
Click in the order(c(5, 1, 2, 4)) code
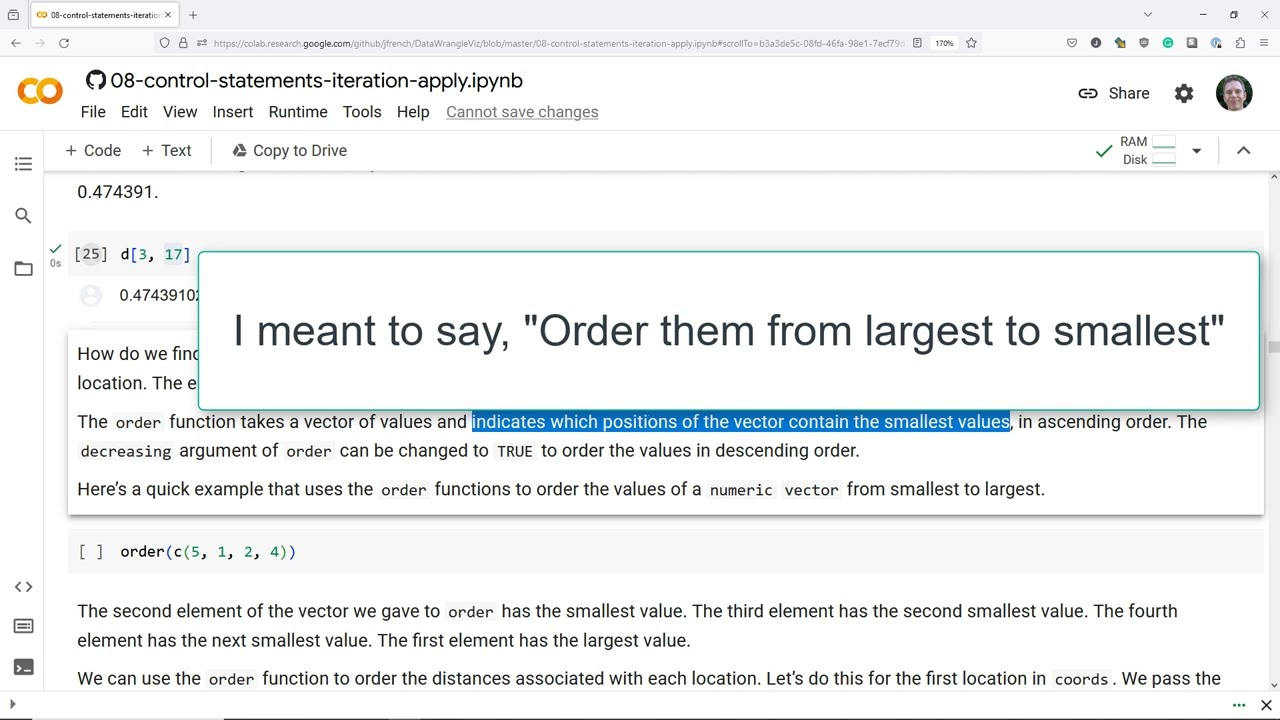click(208, 552)
